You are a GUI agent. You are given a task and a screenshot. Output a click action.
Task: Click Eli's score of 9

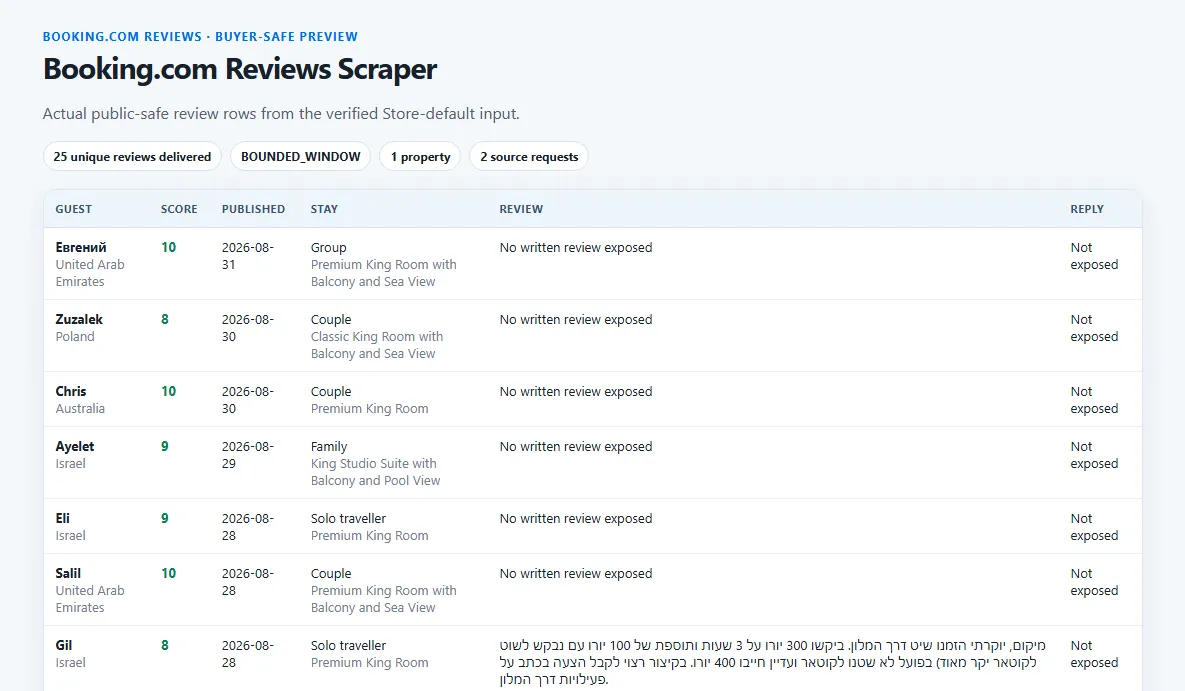coord(165,518)
